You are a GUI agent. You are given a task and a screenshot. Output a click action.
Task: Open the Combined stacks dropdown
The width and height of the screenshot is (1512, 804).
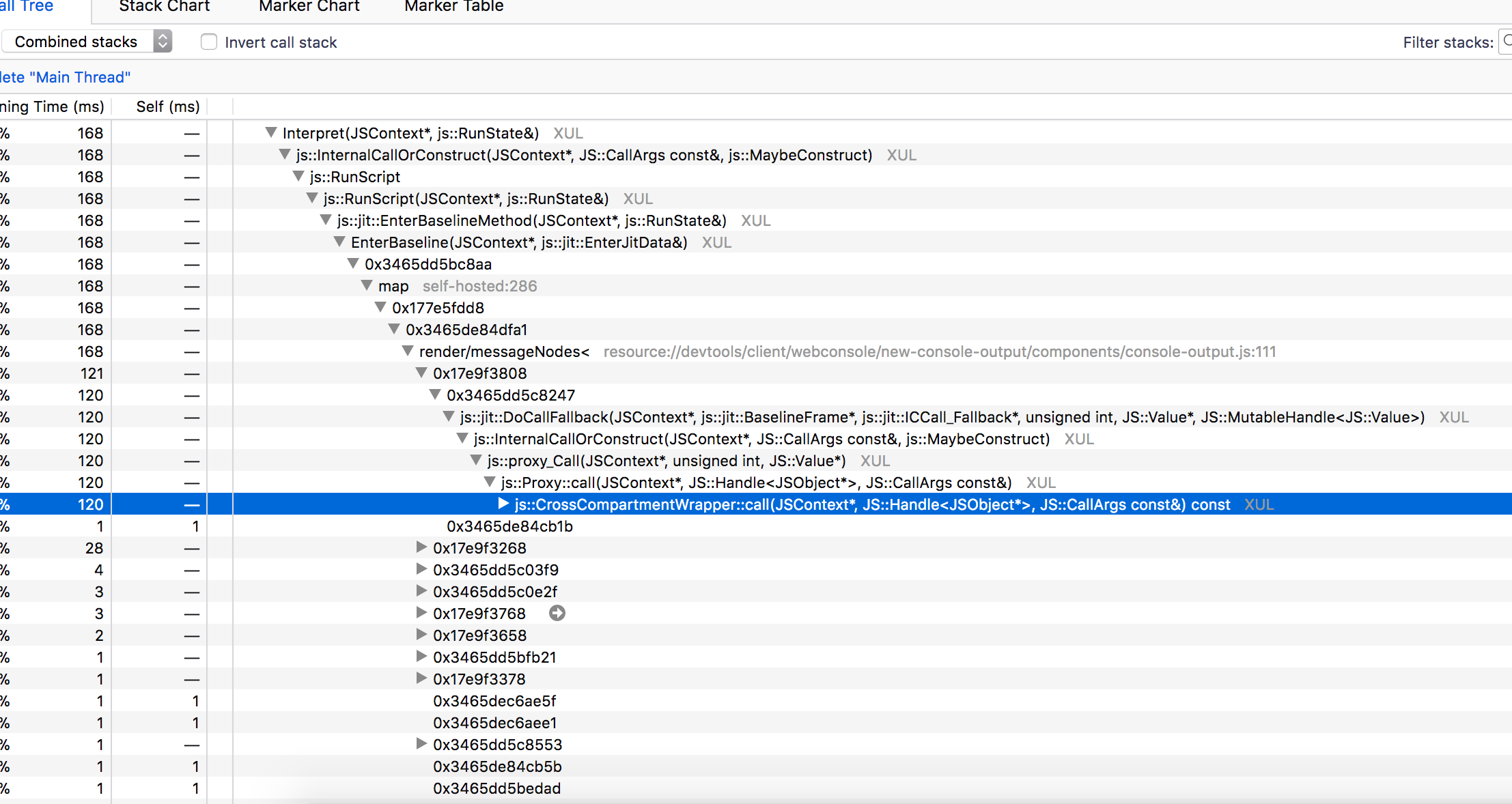[87, 42]
